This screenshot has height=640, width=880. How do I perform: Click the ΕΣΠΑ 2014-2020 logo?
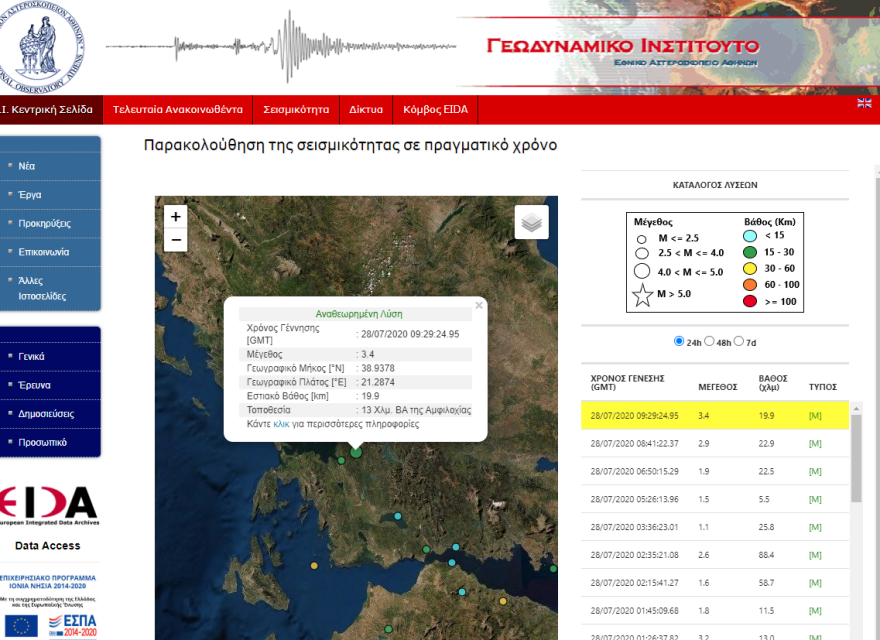[x=74, y=625]
